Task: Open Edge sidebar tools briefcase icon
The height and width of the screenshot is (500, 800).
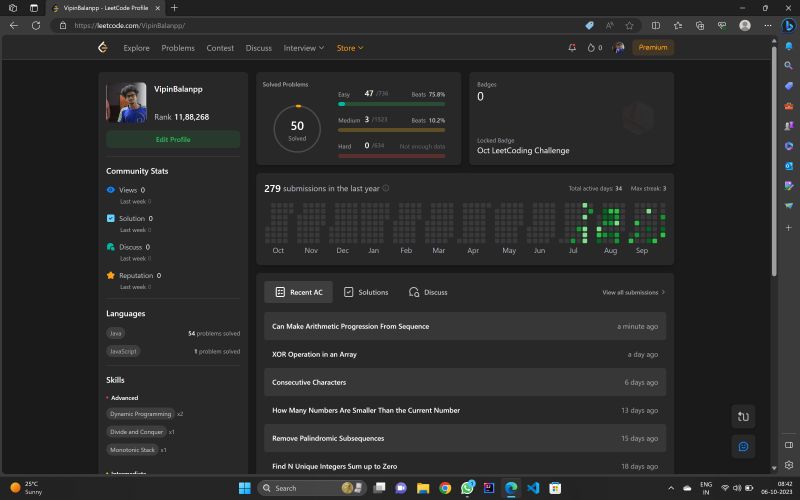Action: [788, 106]
